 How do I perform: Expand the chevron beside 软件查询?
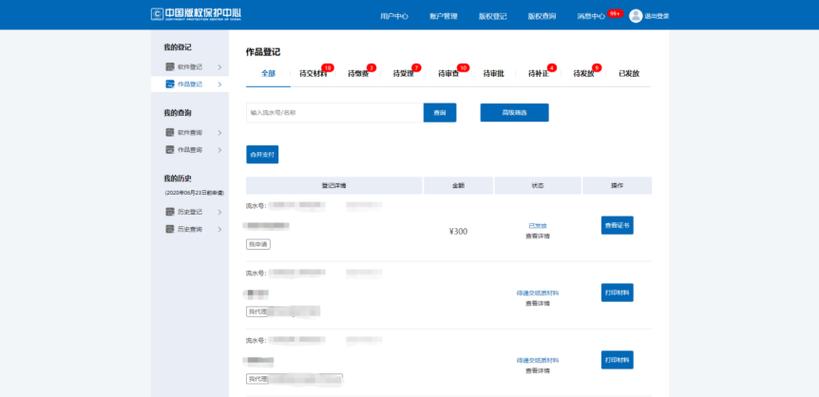pyautogui.click(x=219, y=133)
